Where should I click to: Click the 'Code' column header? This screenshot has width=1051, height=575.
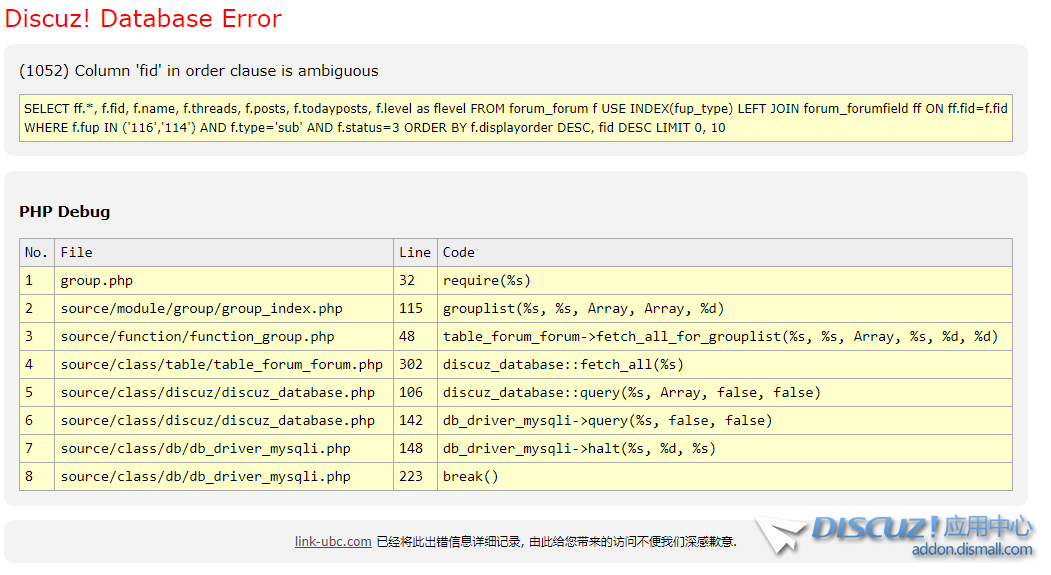[x=725, y=253]
